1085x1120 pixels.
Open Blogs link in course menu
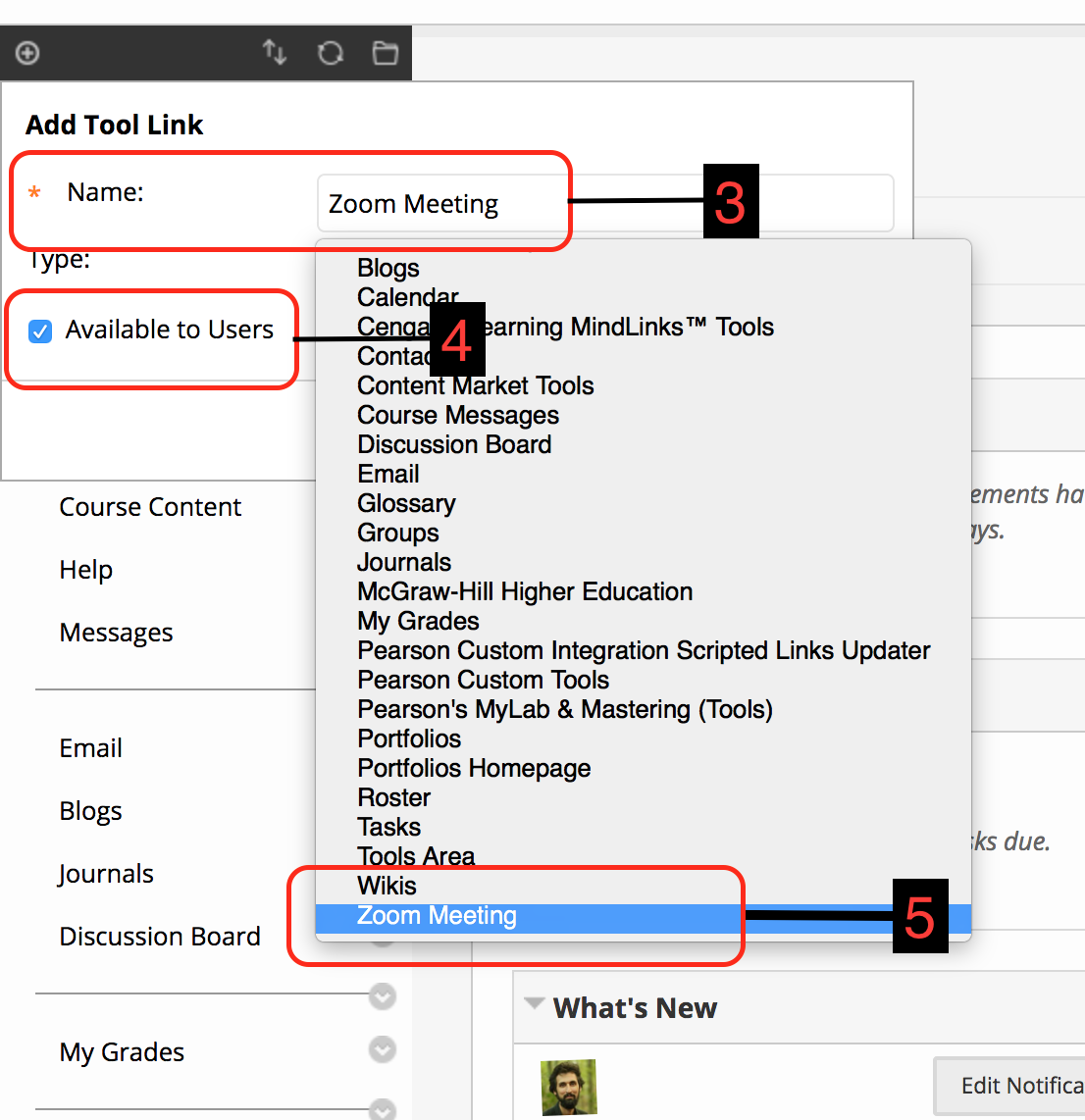click(x=90, y=811)
